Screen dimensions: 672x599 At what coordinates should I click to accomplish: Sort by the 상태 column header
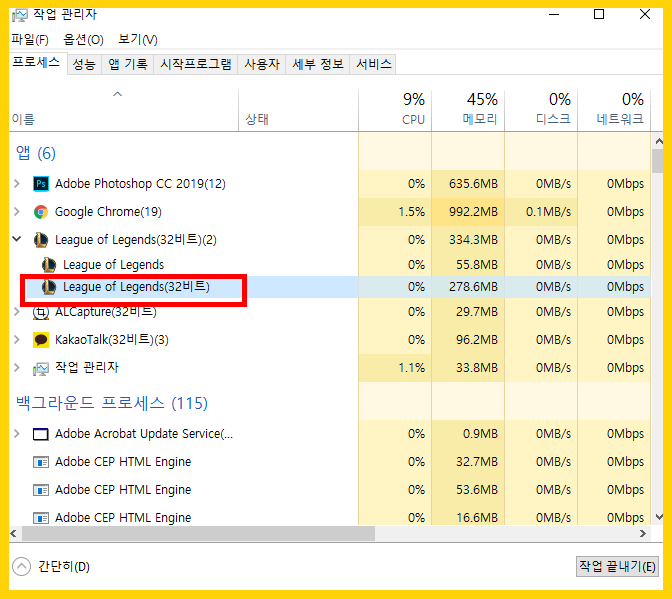pos(298,111)
